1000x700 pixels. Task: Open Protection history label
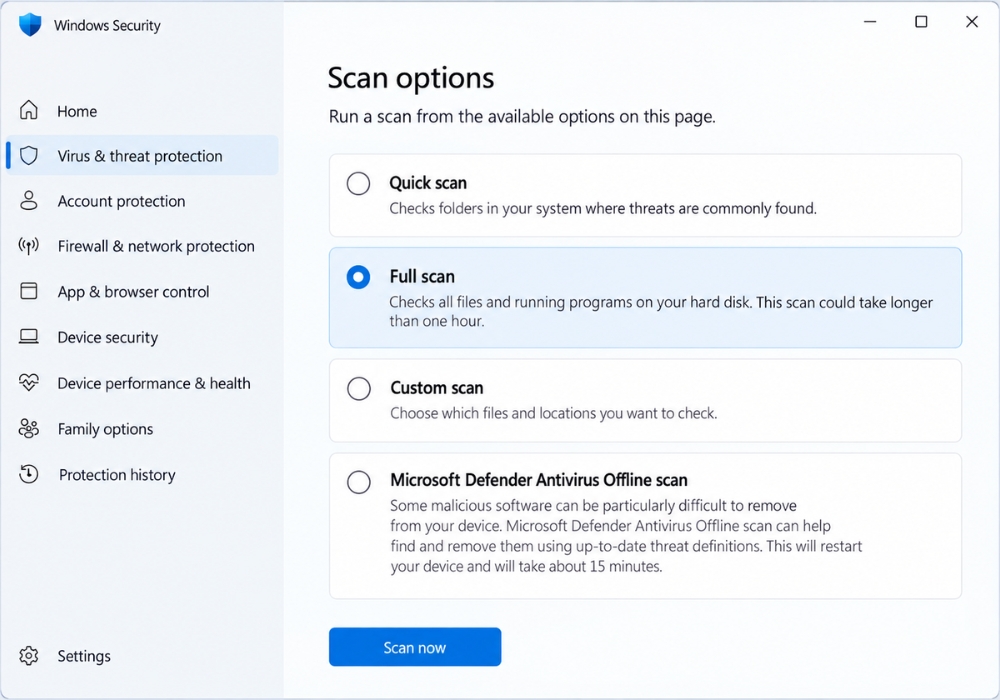[117, 475]
